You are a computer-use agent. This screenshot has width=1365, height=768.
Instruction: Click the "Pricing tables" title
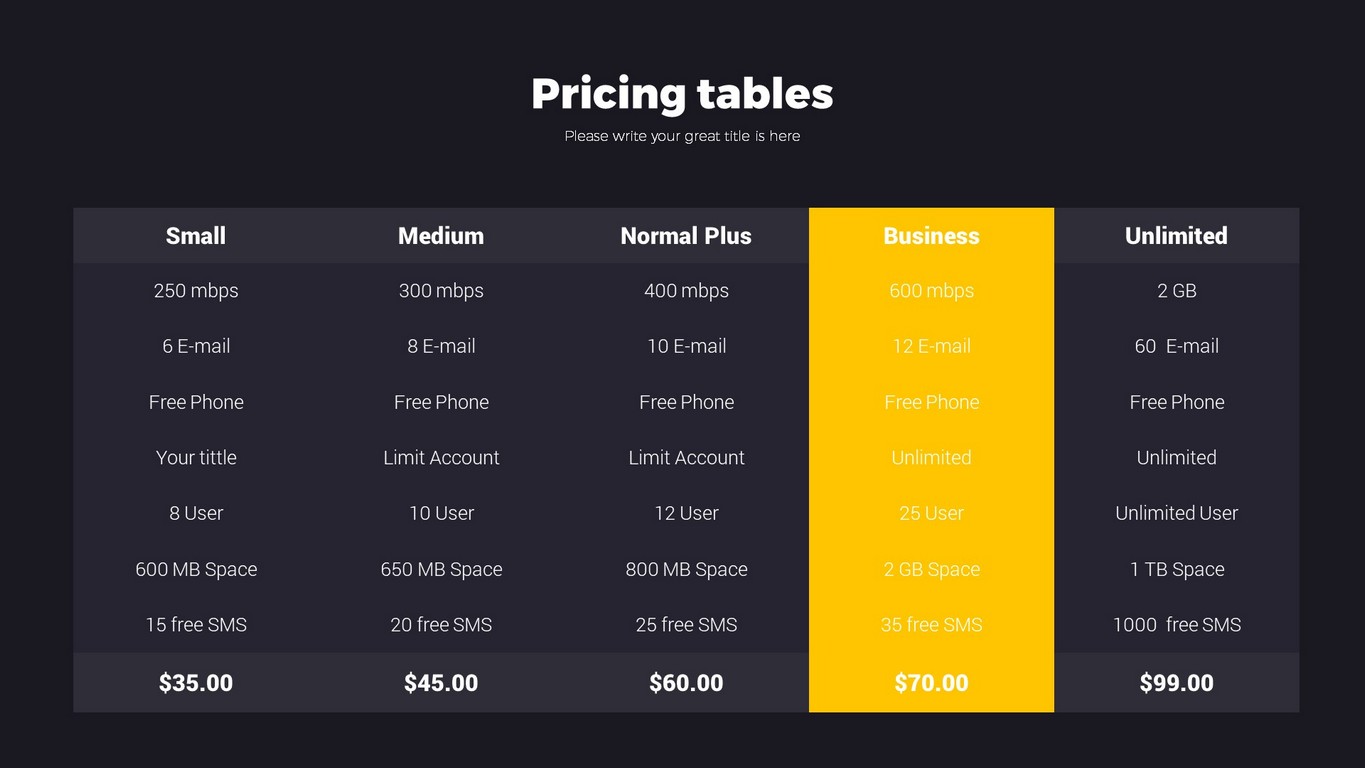coord(682,94)
